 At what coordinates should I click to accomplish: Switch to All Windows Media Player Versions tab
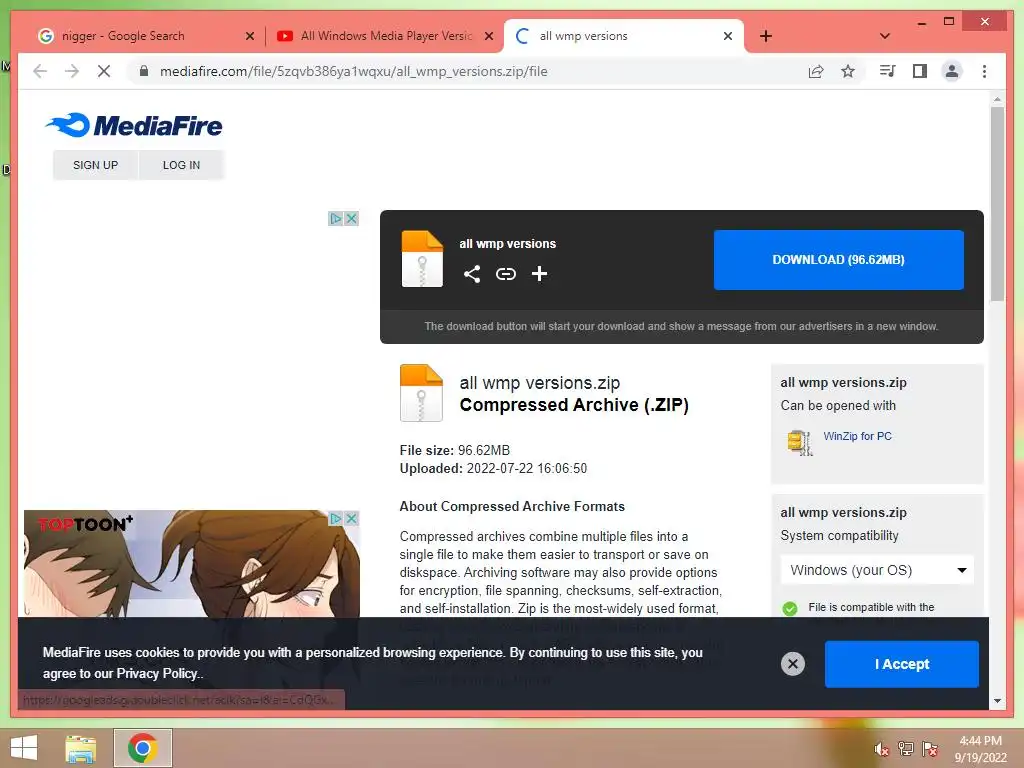386,36
